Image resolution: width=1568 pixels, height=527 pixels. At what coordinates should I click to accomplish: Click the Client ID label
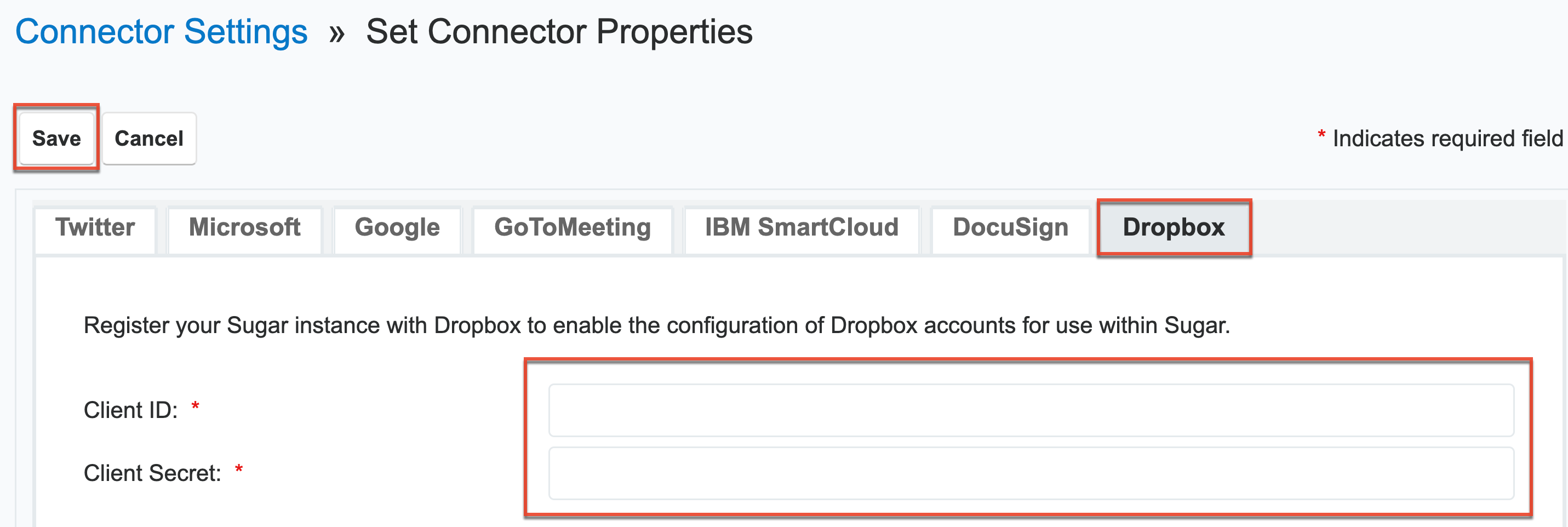tap(130, 410)
